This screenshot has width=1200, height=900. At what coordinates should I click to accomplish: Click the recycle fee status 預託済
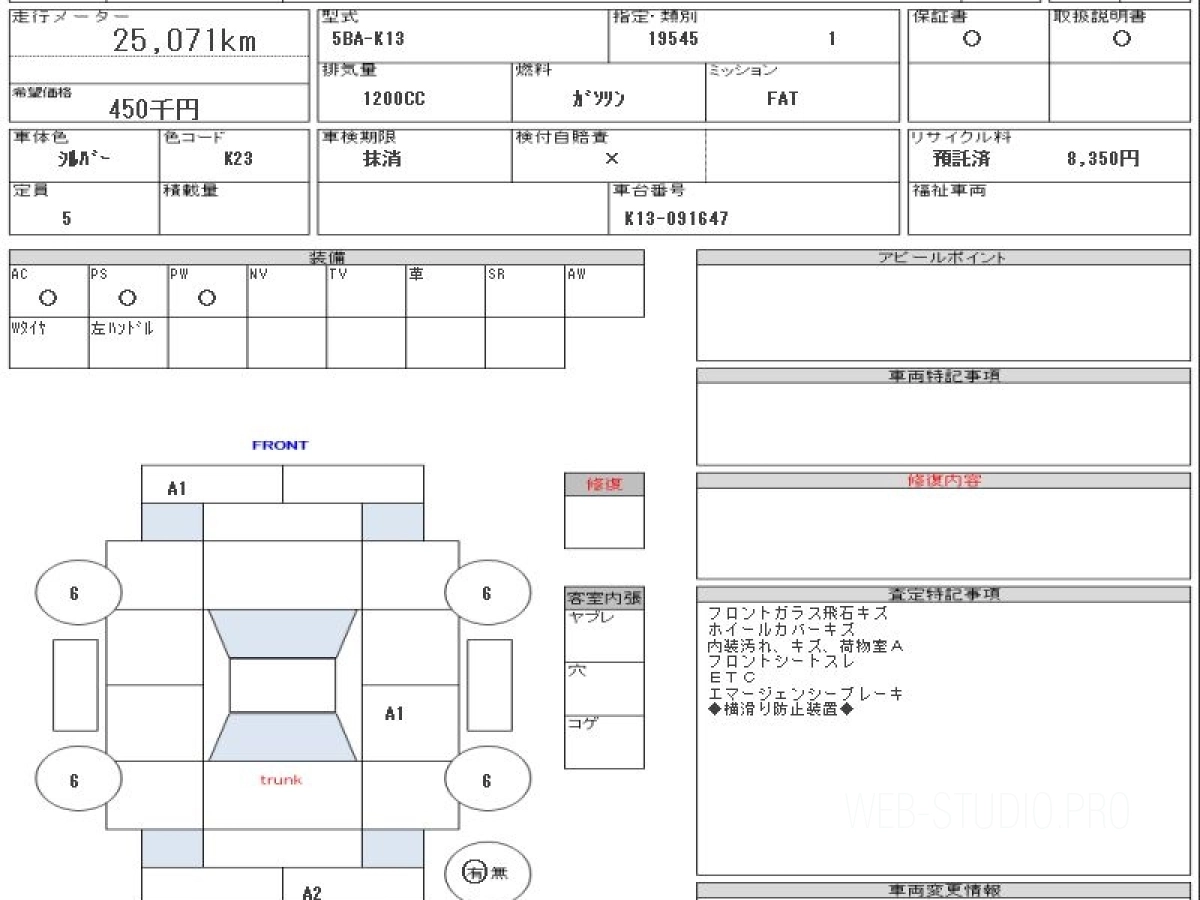tap(961, 158)
